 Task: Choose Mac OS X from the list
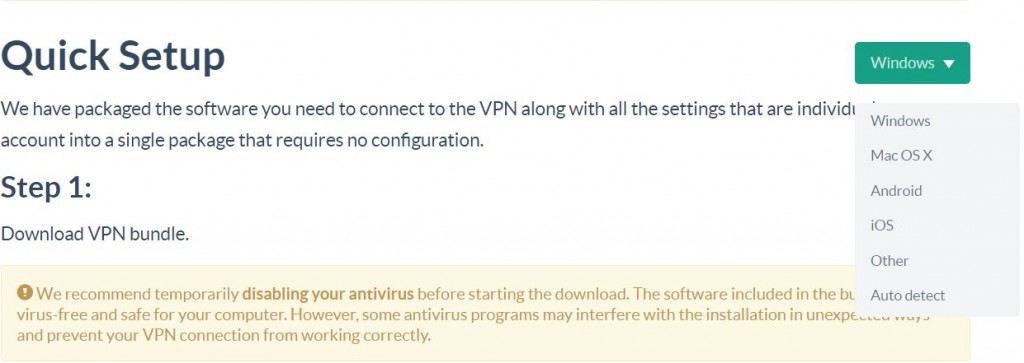[x=901, y=155]
